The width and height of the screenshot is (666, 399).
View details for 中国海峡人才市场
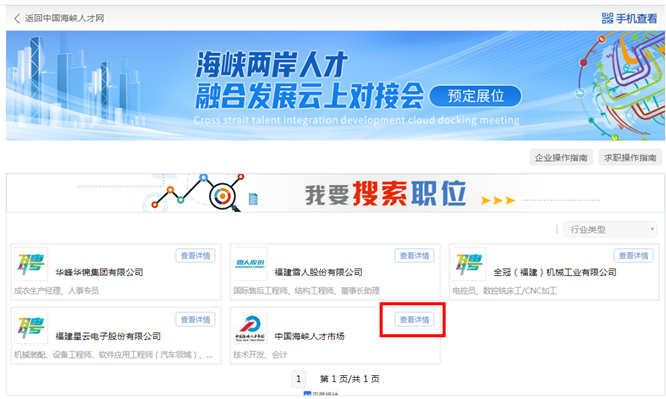click(414, 320)
